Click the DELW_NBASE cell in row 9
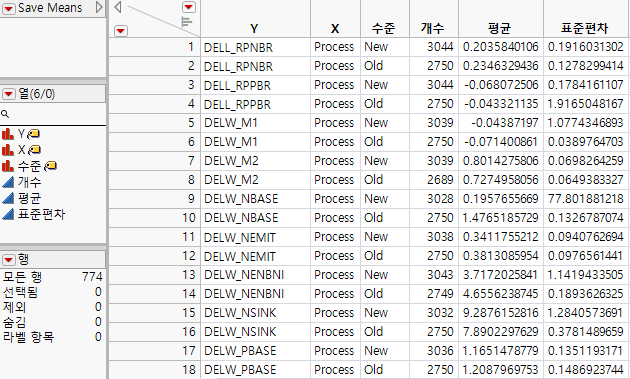630x379 pixels. coord(255,199)
